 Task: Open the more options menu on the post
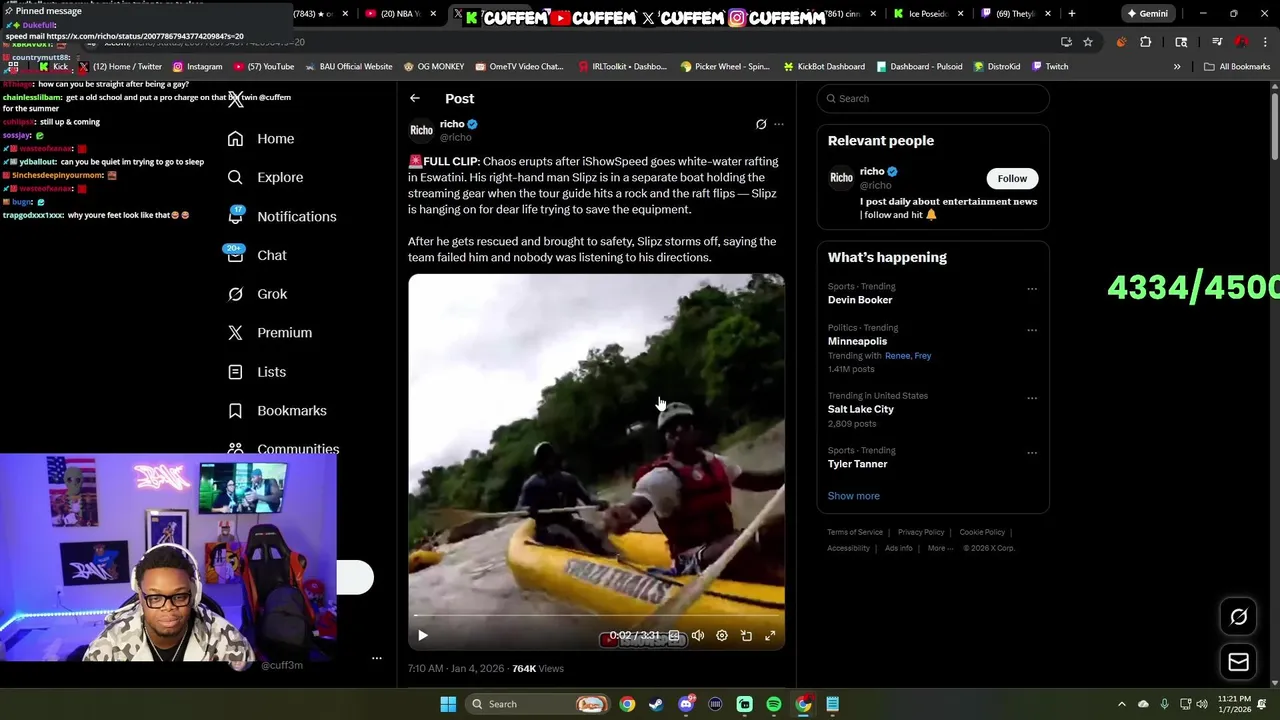779,124
